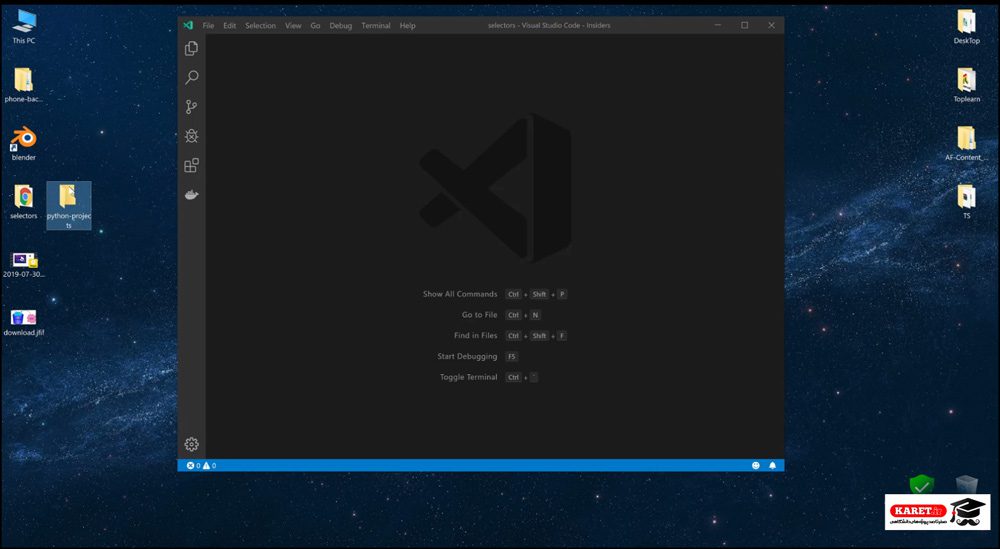Click the F5 key hint
1000x549 pixels.
511,356
